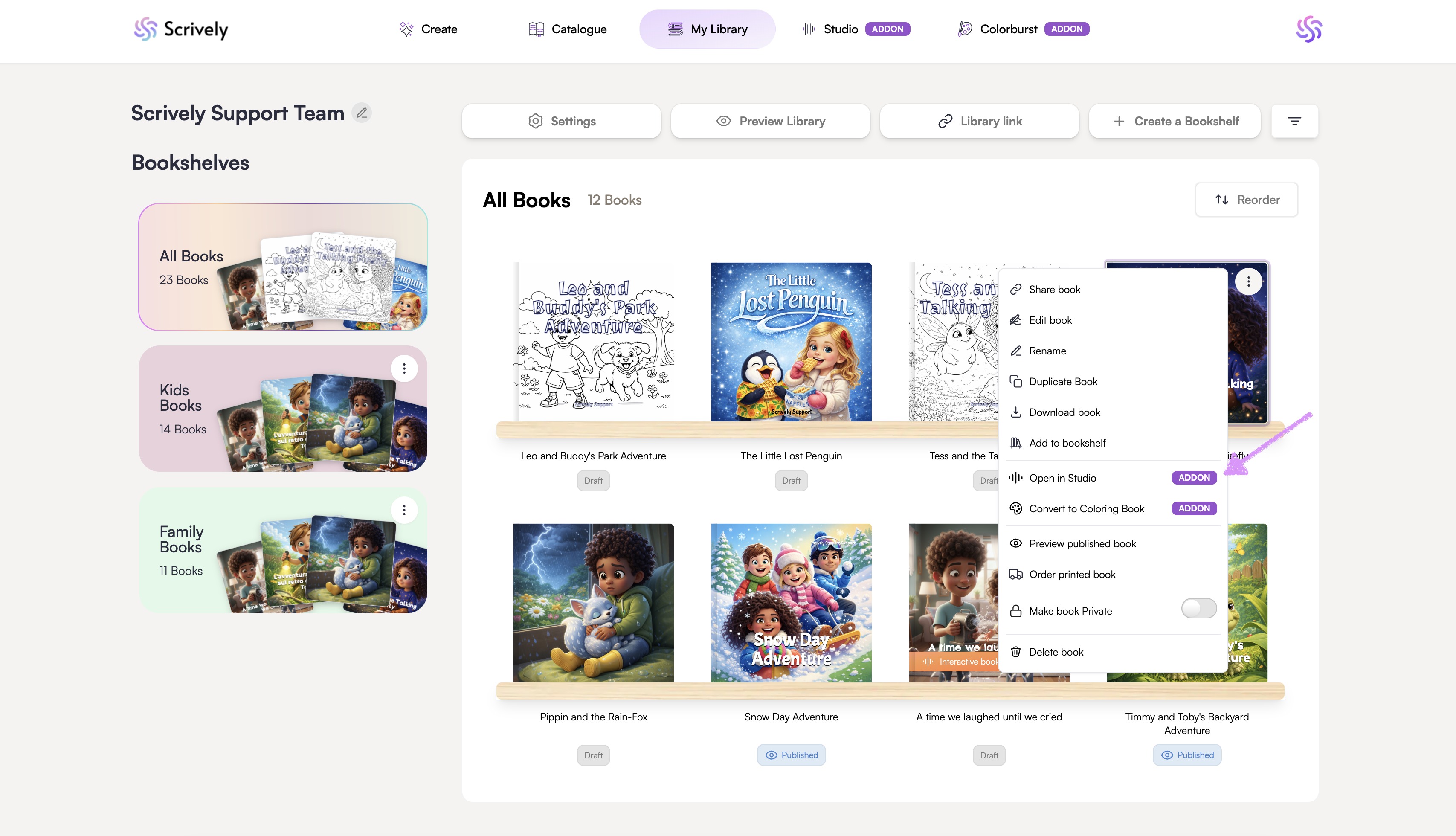Click the Convert to Coloring Book palette icon
Screen dimensions: 1456x836
[x=1015, y=509]
